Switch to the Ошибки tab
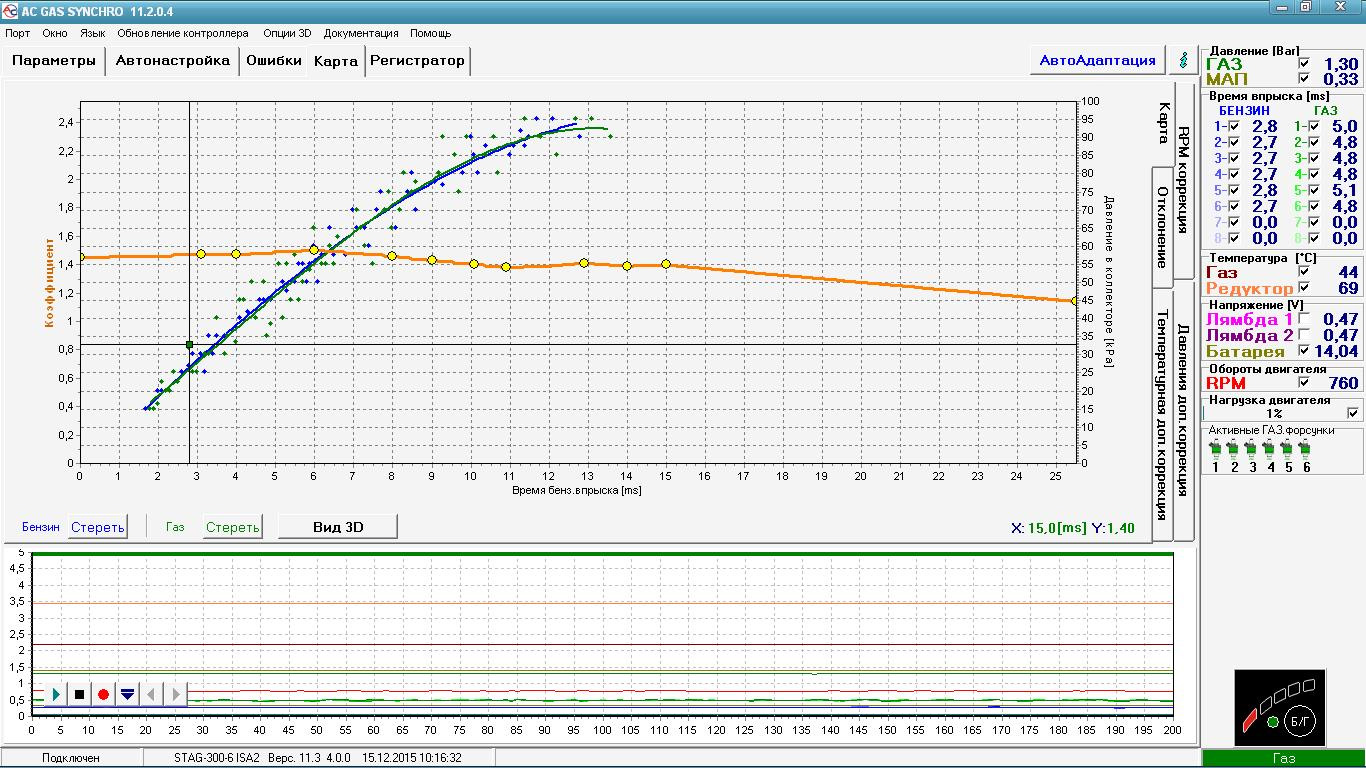Screen dimensions: 1366x768 [x=274, y=60]
